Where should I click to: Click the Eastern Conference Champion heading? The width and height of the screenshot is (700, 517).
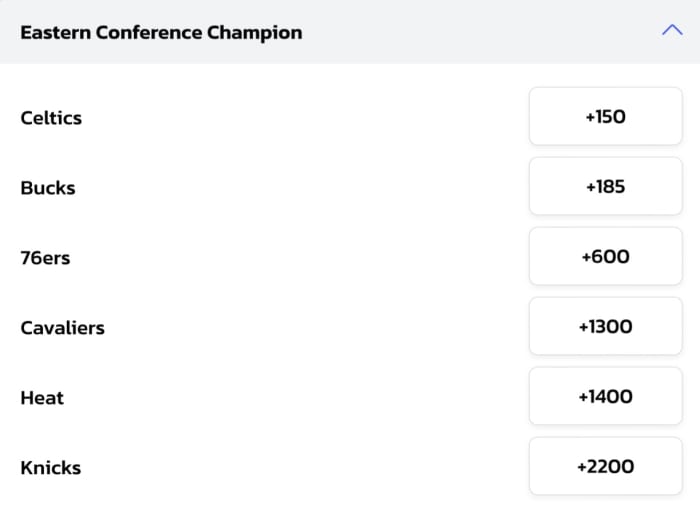click(x=161, y=32)
